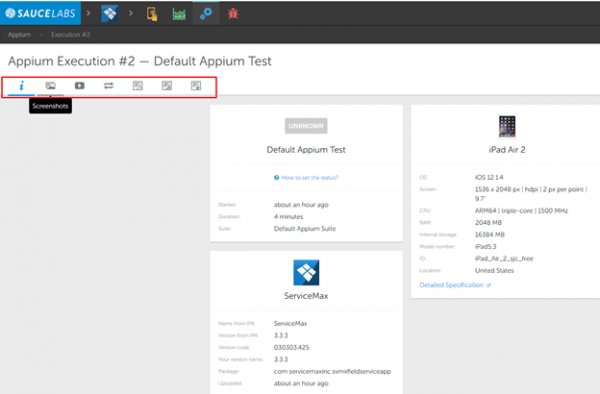Click the '4 minutes' duration value
The image size is (600, 394).
[x=289, y=217]
